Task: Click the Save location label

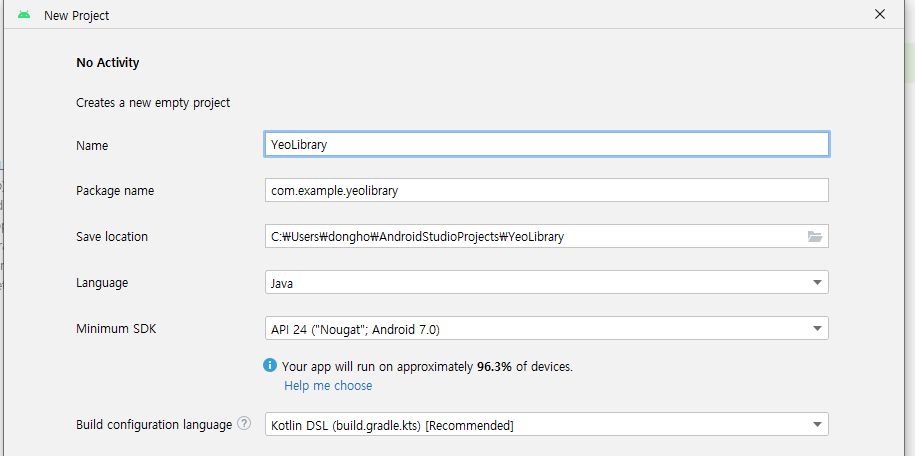Action: click(112, 236)
